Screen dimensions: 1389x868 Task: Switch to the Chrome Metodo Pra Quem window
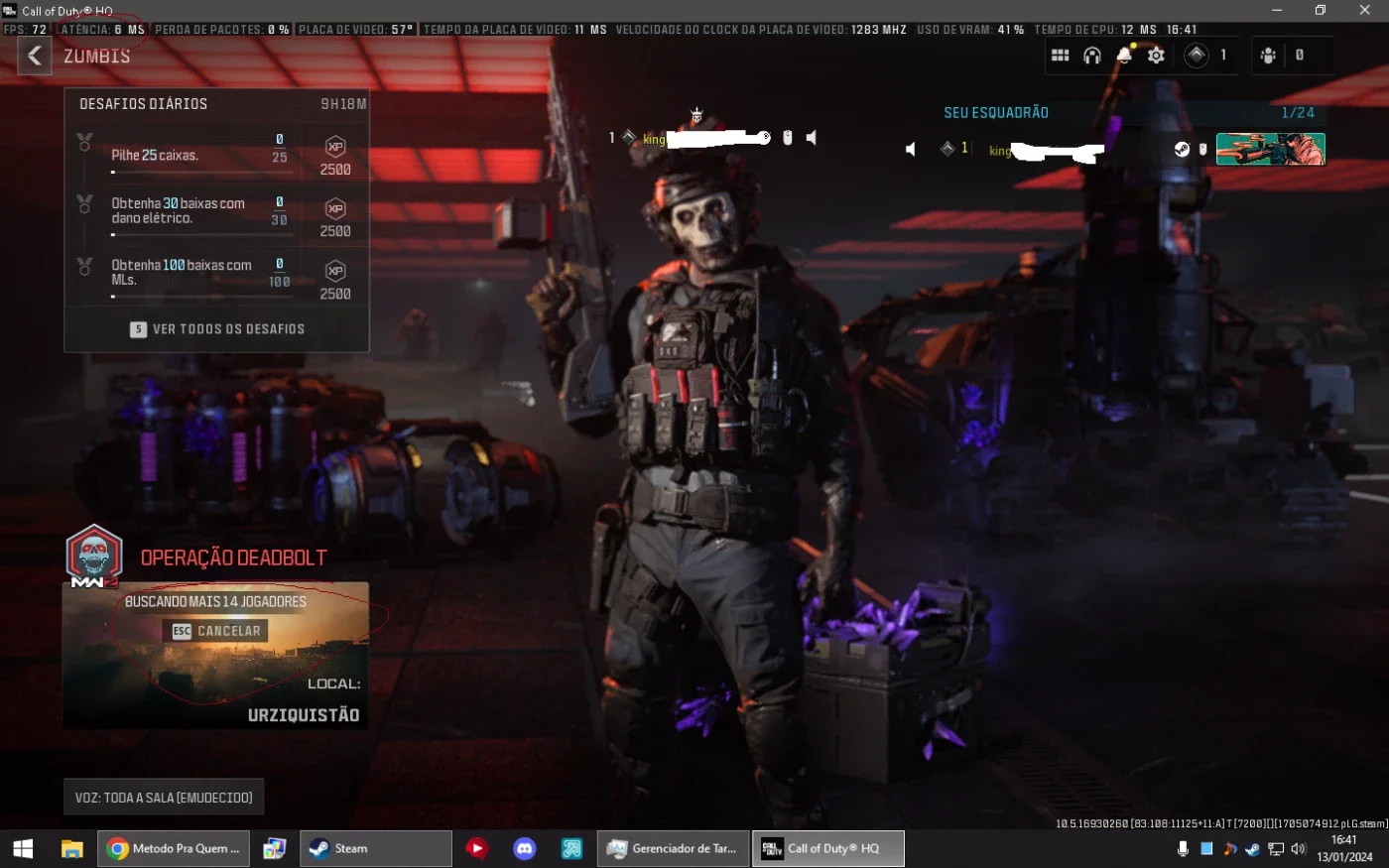(x=174, y=849)
